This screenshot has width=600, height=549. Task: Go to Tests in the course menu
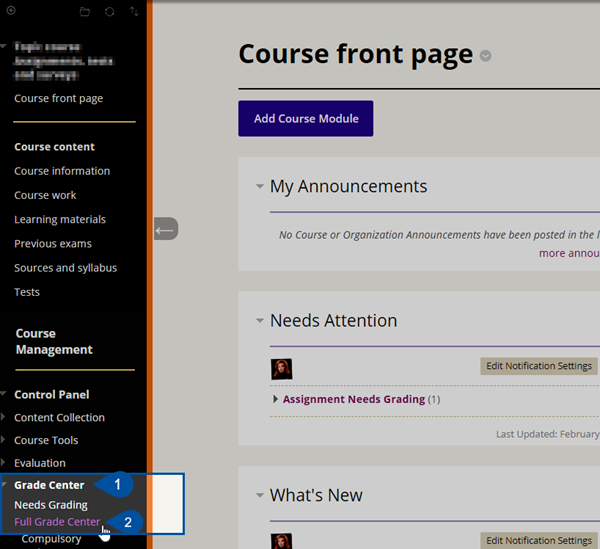tap(27, 292)
